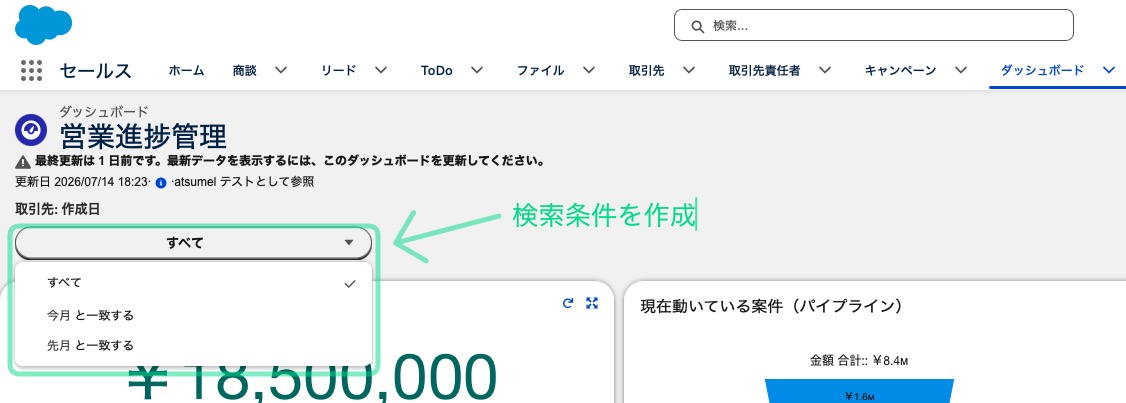Viewport: 1126px width, 403px height.
Task: Expand the ToDo tab chevron
Action: (477, 70)
